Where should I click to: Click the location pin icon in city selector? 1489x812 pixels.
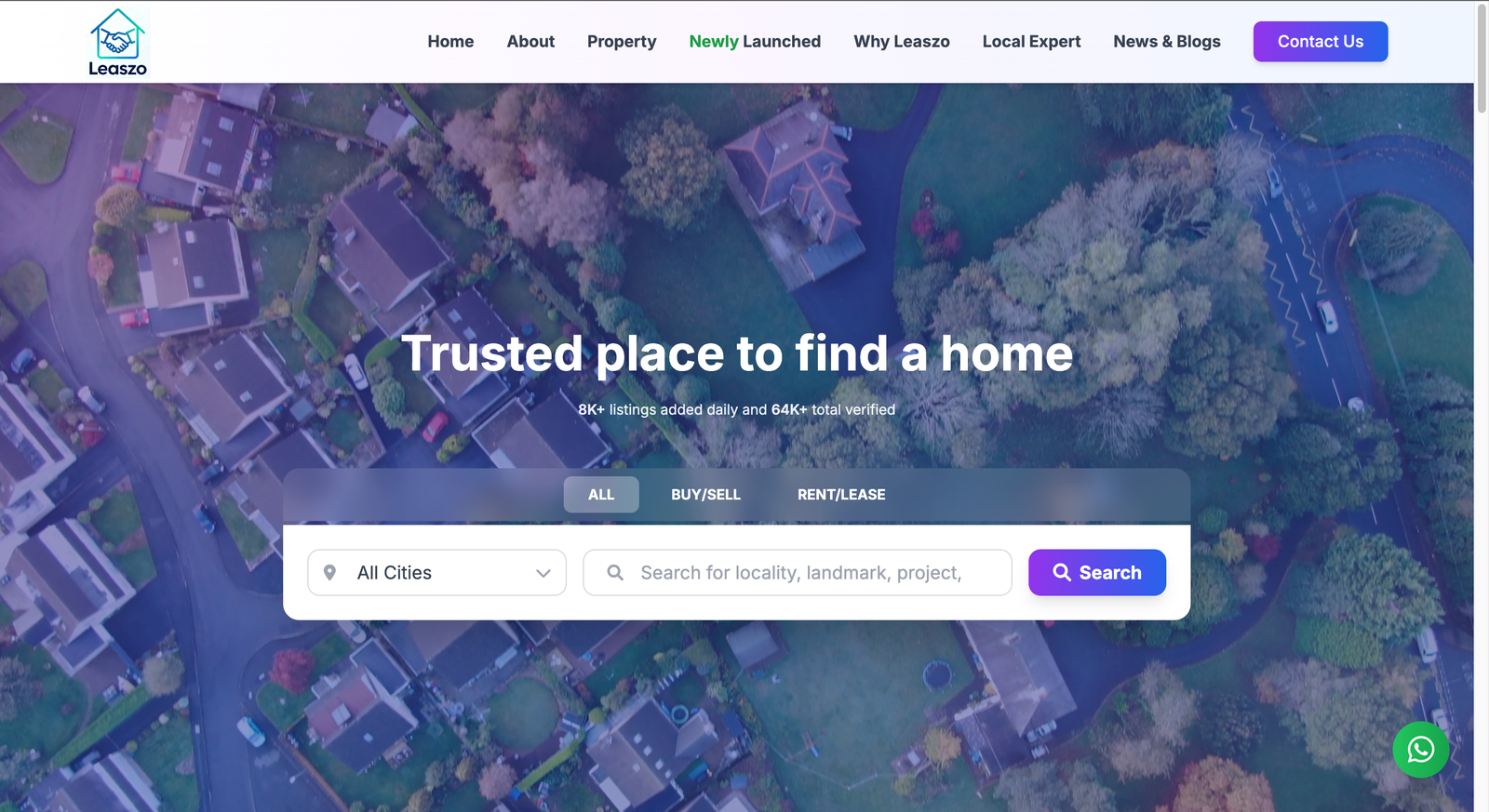(x=329, y=573)
